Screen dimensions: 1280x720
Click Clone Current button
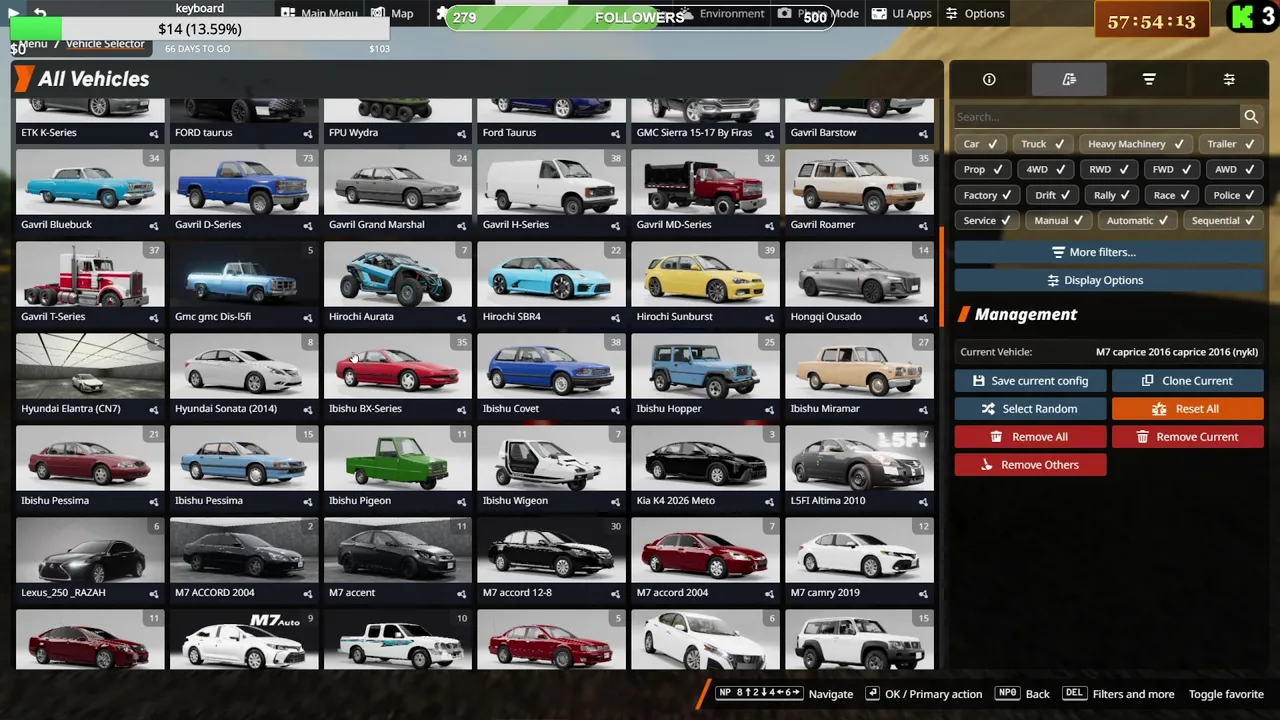point(1188,381)
